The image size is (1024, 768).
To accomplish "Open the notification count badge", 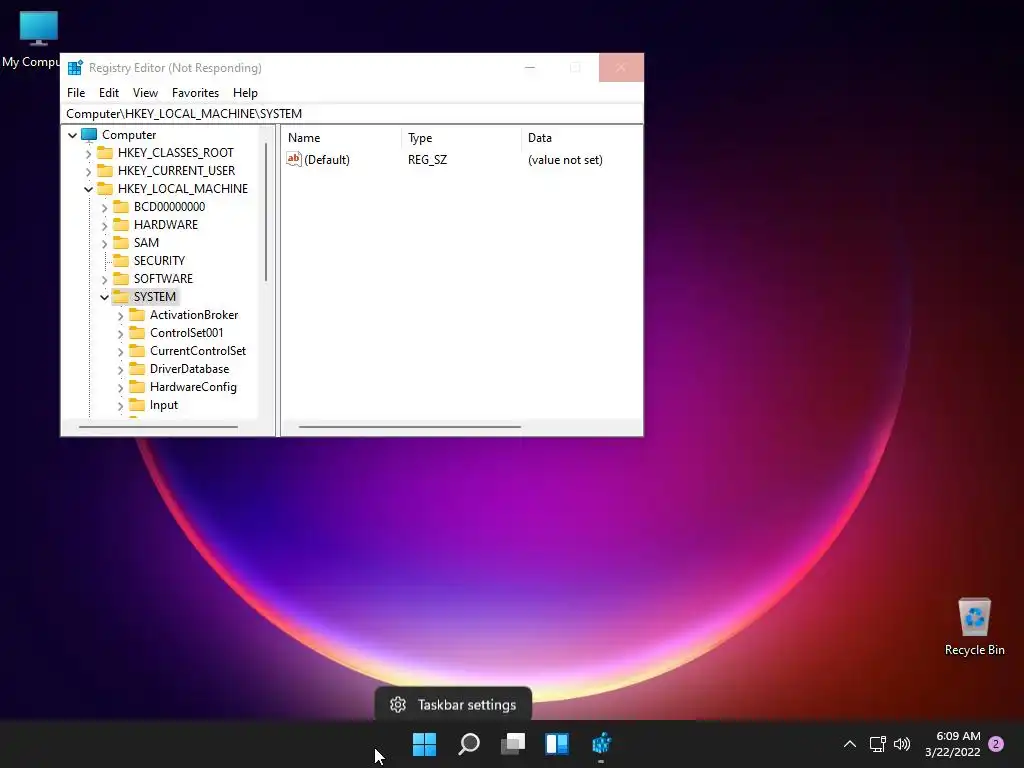I will (x=996, y=744).
